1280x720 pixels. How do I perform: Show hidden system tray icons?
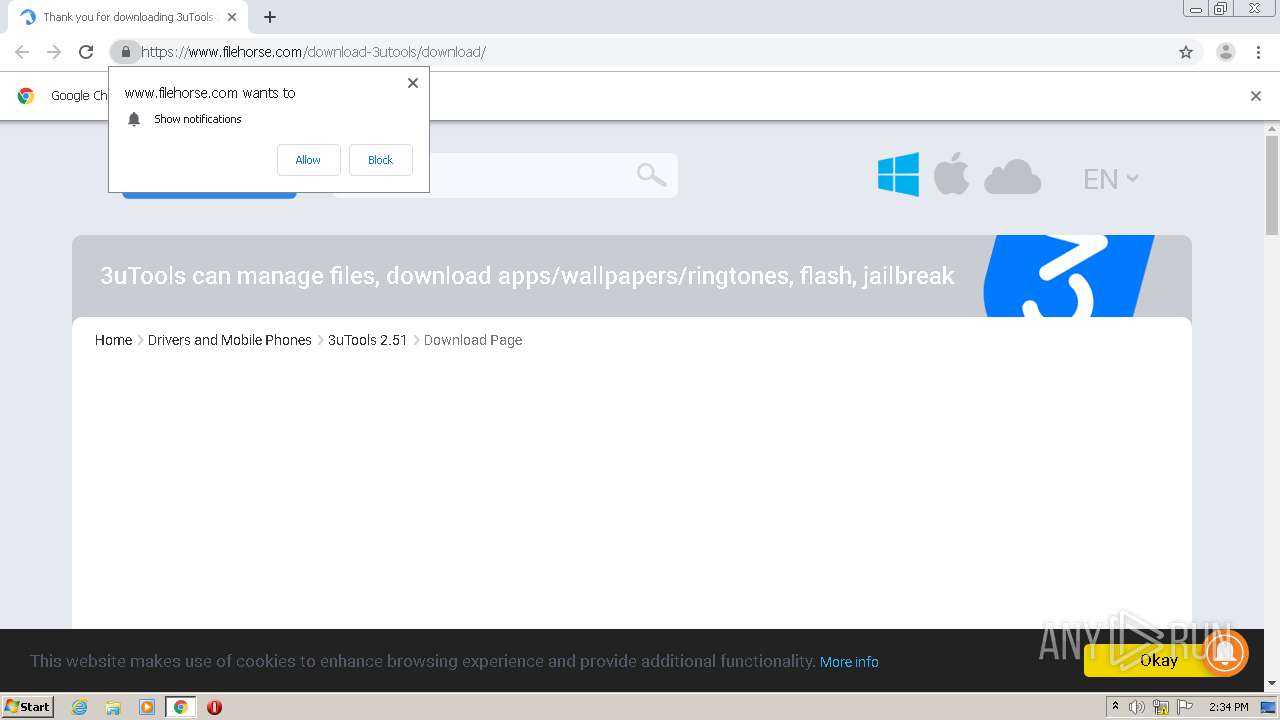[1115, 707]
